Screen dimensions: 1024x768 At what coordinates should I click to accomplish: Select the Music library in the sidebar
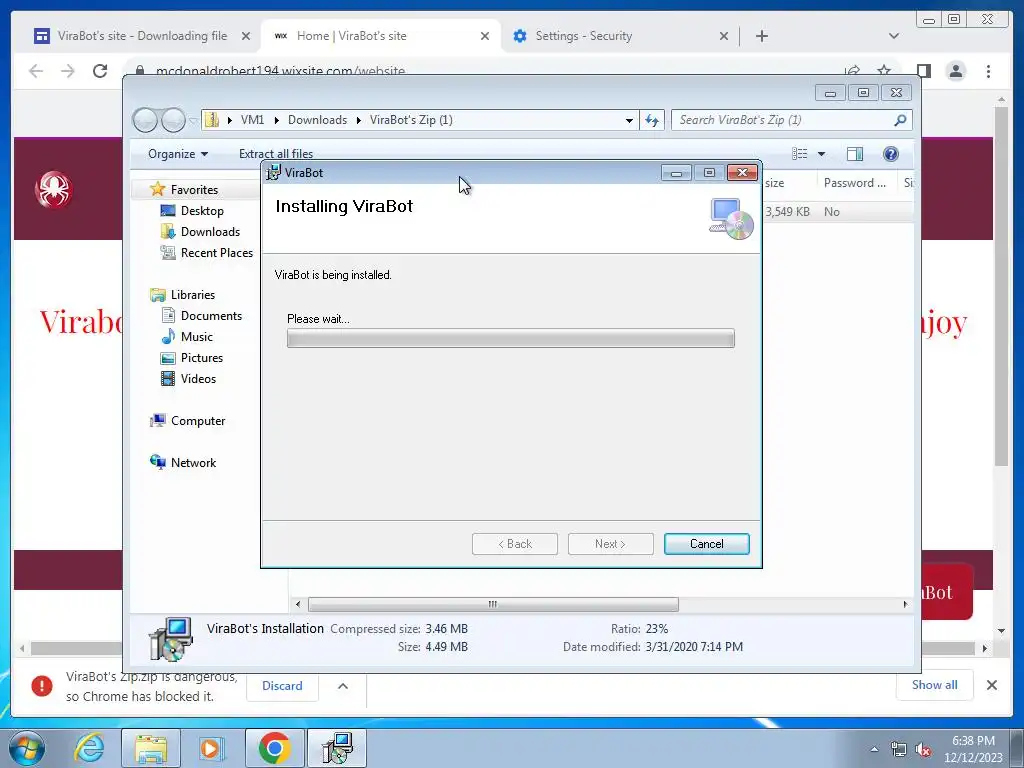tap(197, 337)
